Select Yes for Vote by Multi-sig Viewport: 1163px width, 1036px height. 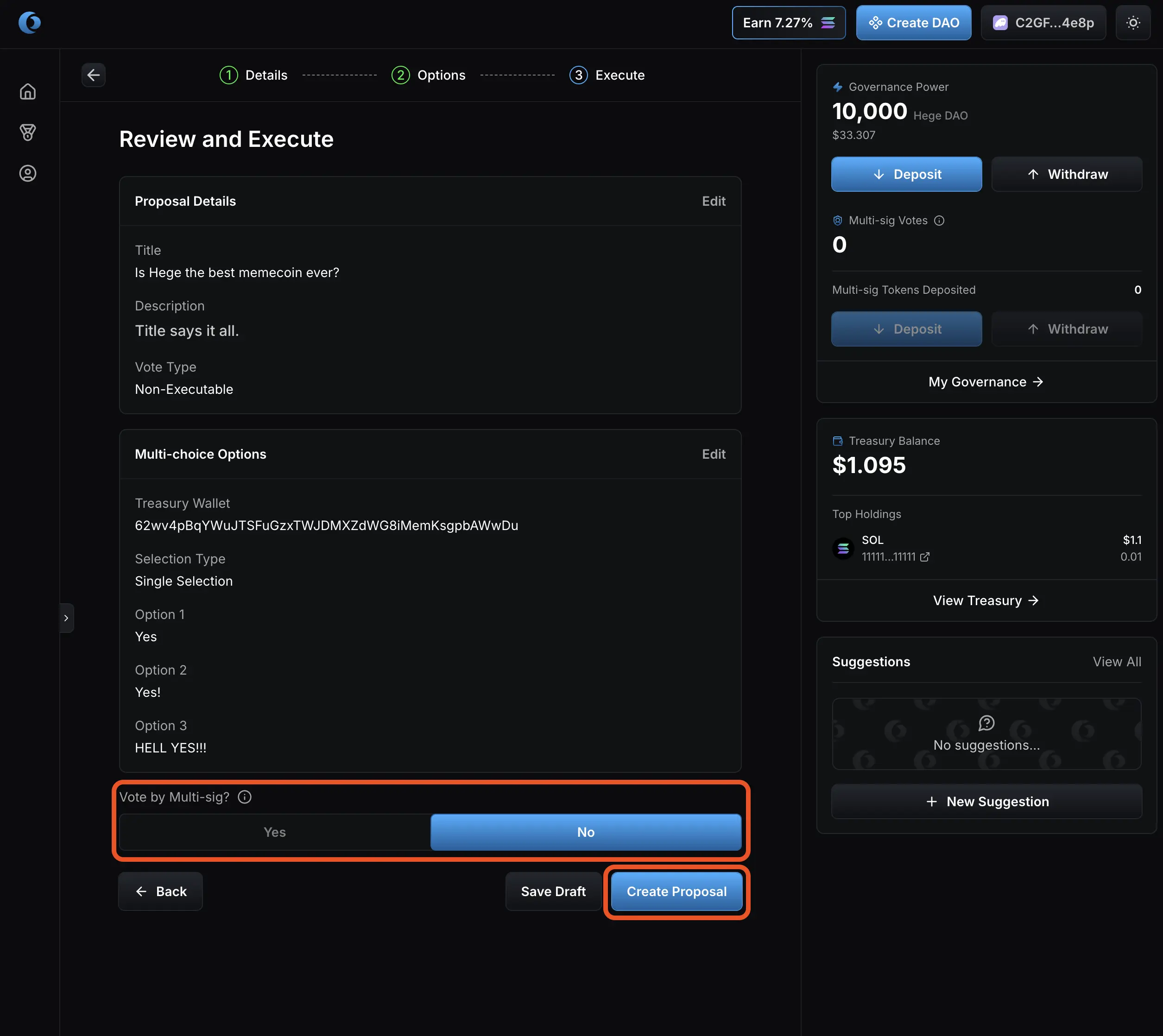(274, 832)
